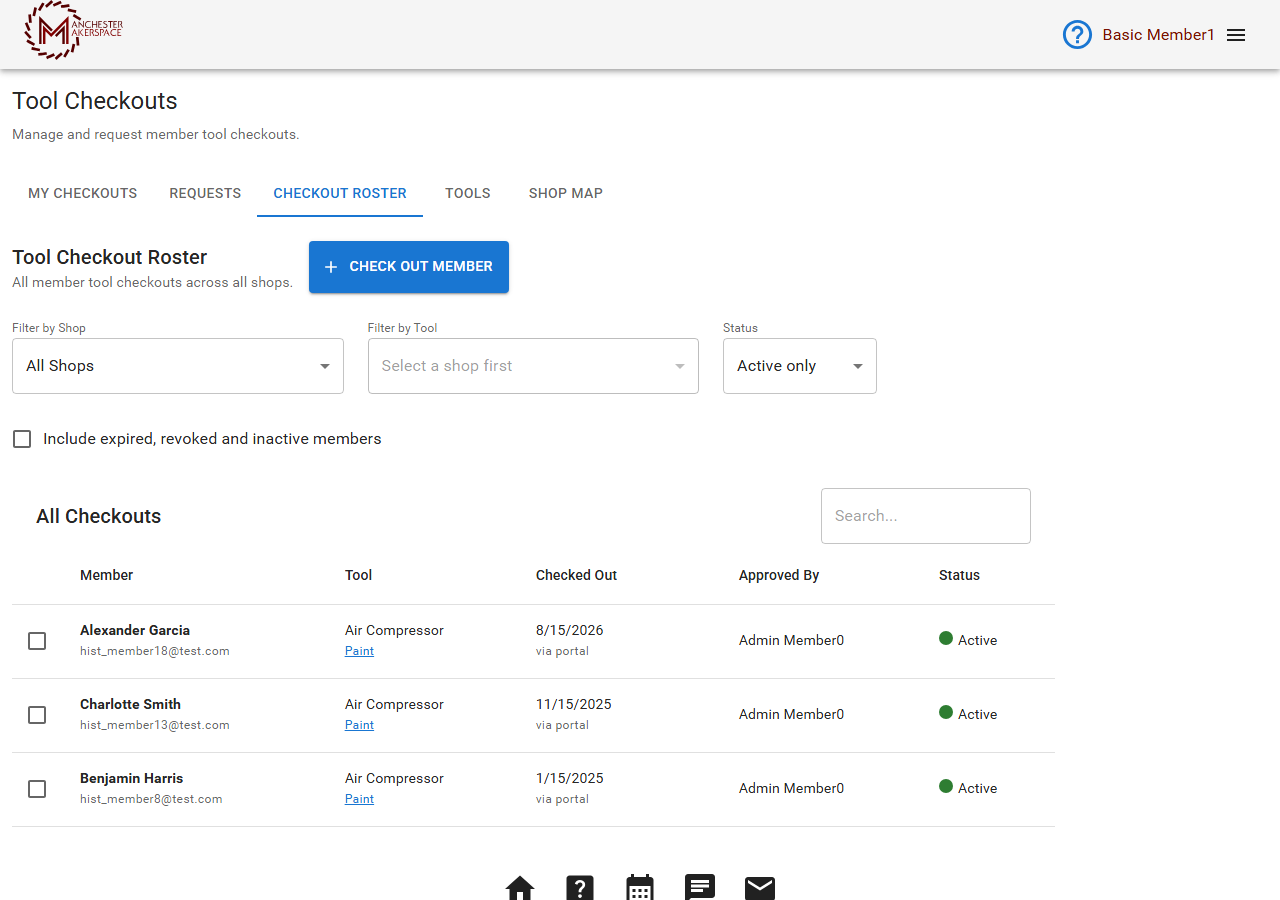Click Active status in Alexander Garcia row
This screenshot has height=900, width=1280.
[x=968, y=640]
